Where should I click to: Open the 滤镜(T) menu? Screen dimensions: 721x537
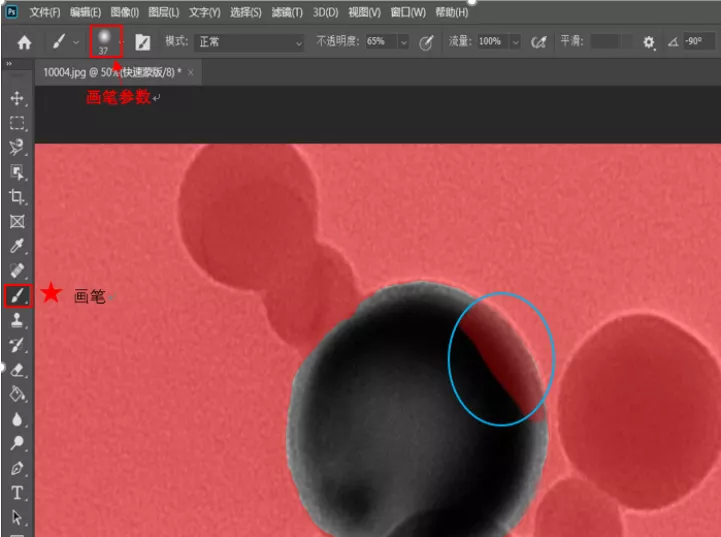tap(287, 12)
